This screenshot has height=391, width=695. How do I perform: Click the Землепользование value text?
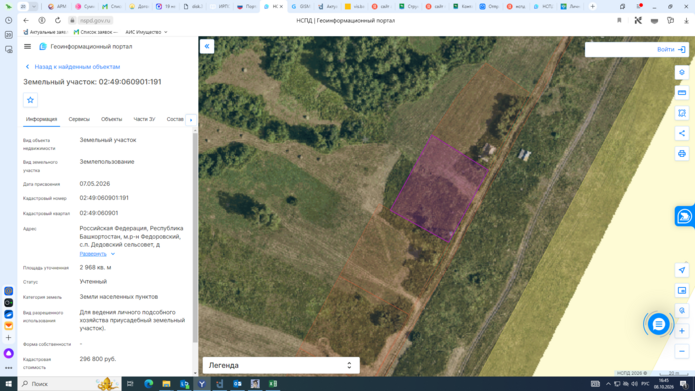coord(107,162)
